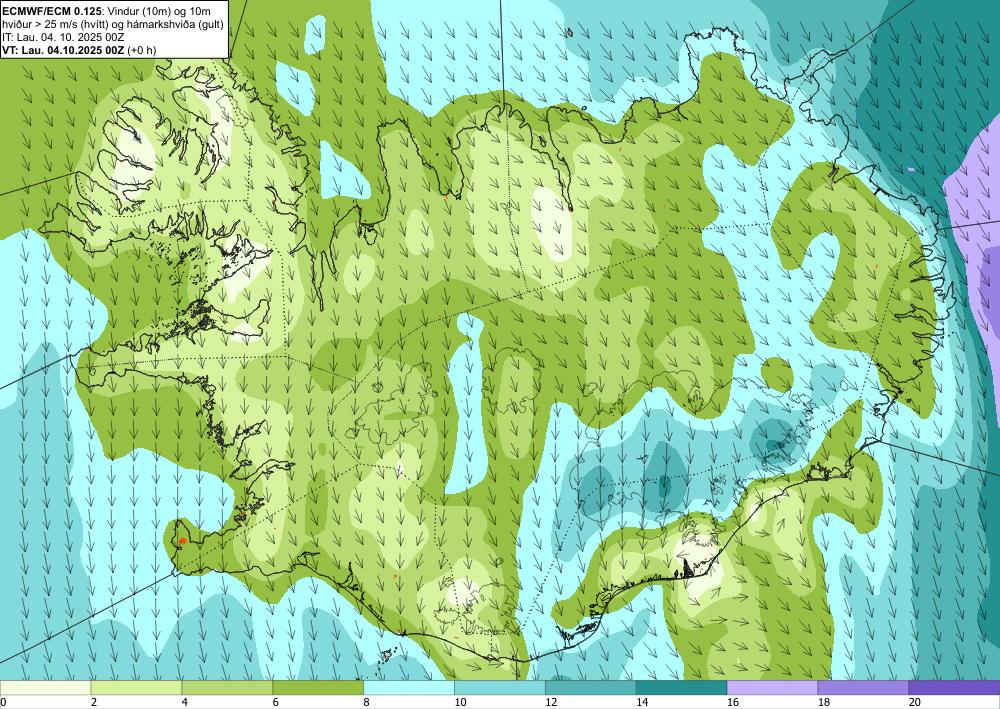Click the legend label '4'

185,703
